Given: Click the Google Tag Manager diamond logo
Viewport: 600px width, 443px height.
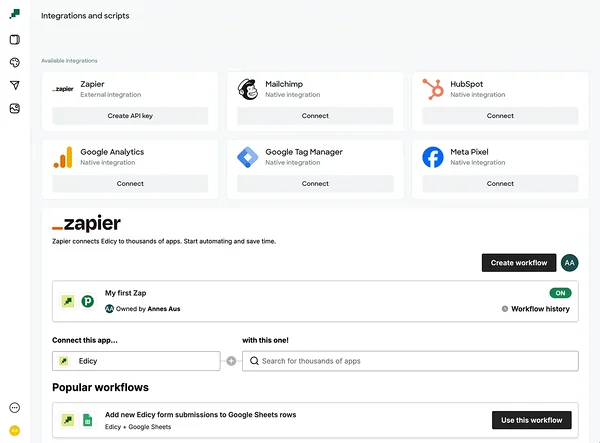Looking at the screenshot, I should [248, 157].
